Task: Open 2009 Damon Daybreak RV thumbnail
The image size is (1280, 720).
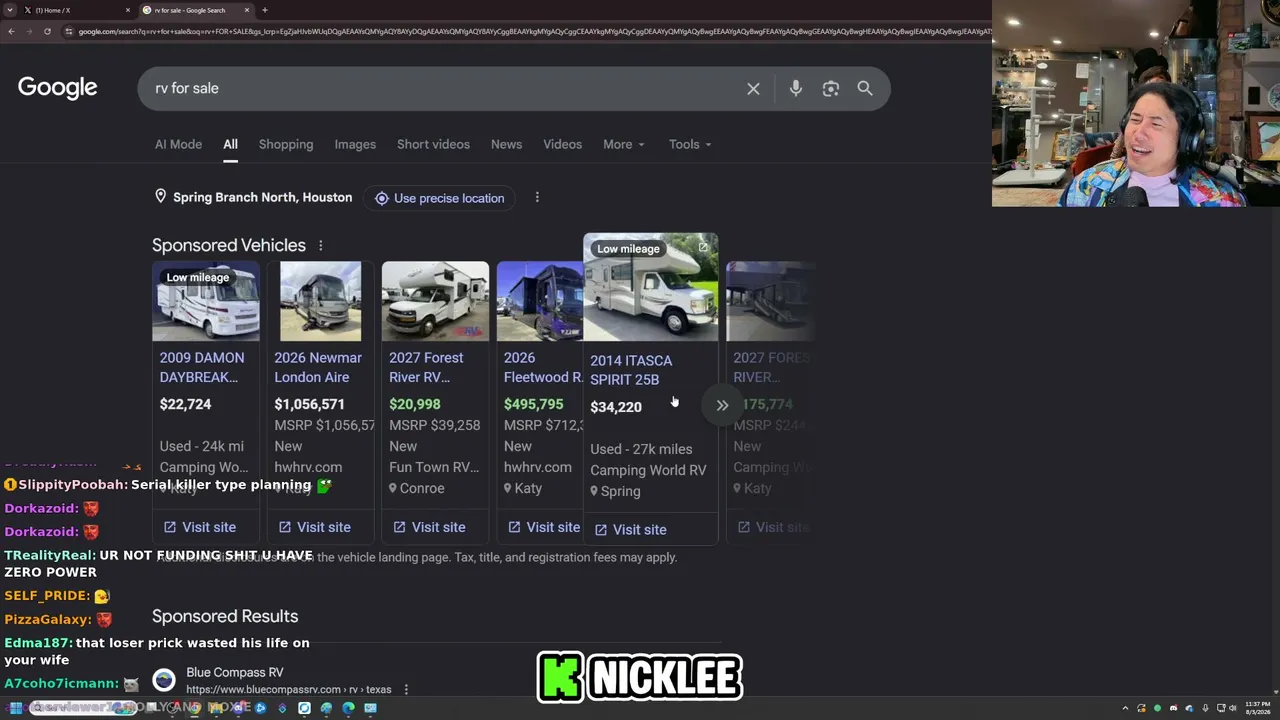Action: pyautogui.click(x=206, y=301)
